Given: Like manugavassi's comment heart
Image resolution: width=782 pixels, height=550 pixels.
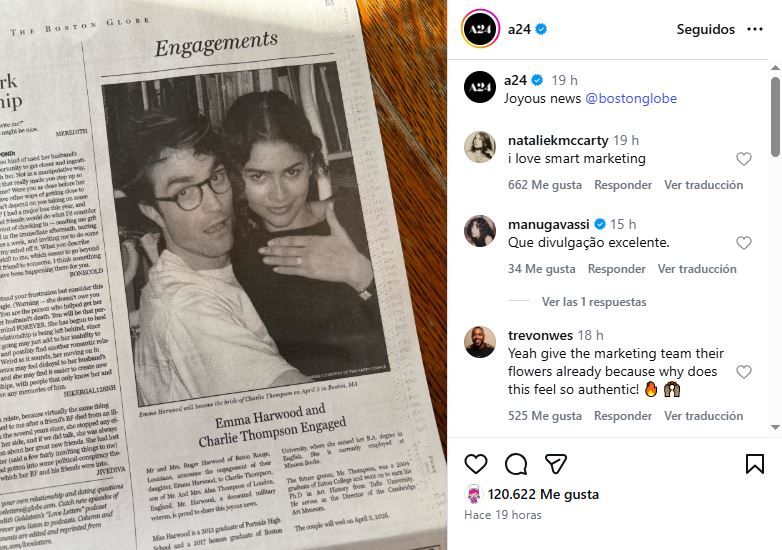Looking at the screenshot, I should tap(744, 243).
